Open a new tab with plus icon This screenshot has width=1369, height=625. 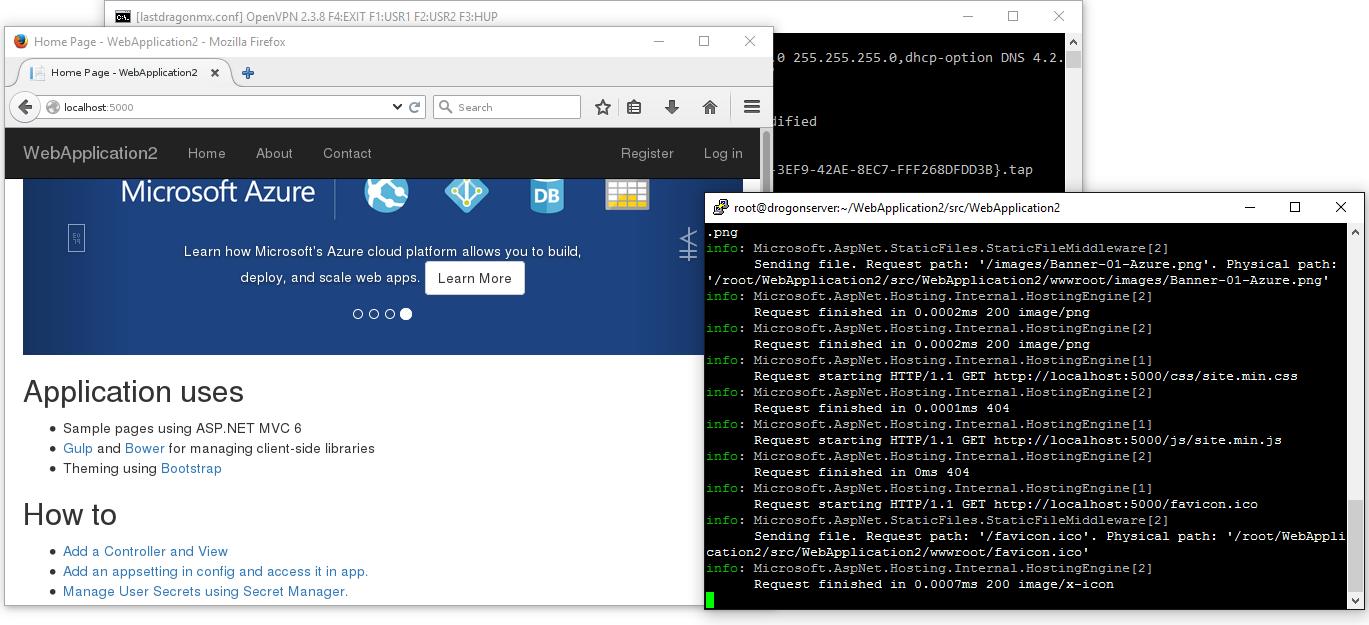248,72
